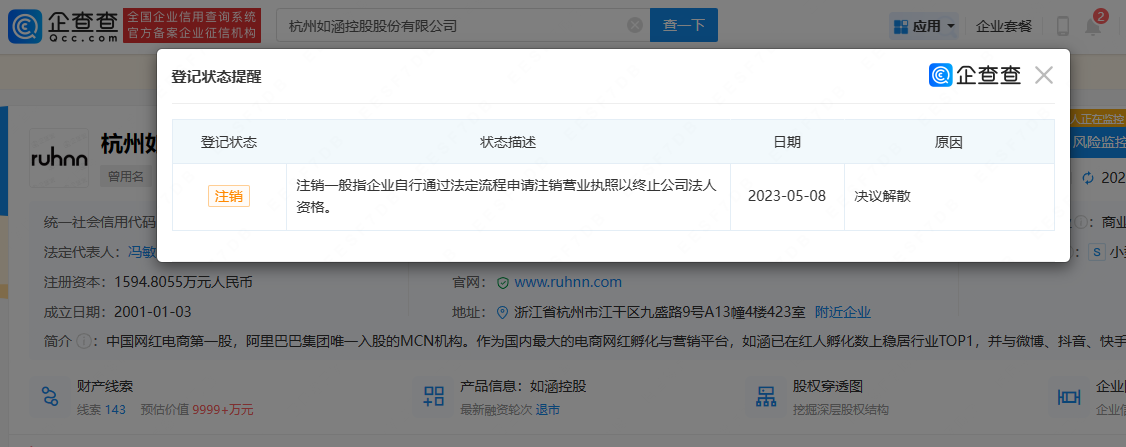Click the 产品信息 grid icon

434,396
